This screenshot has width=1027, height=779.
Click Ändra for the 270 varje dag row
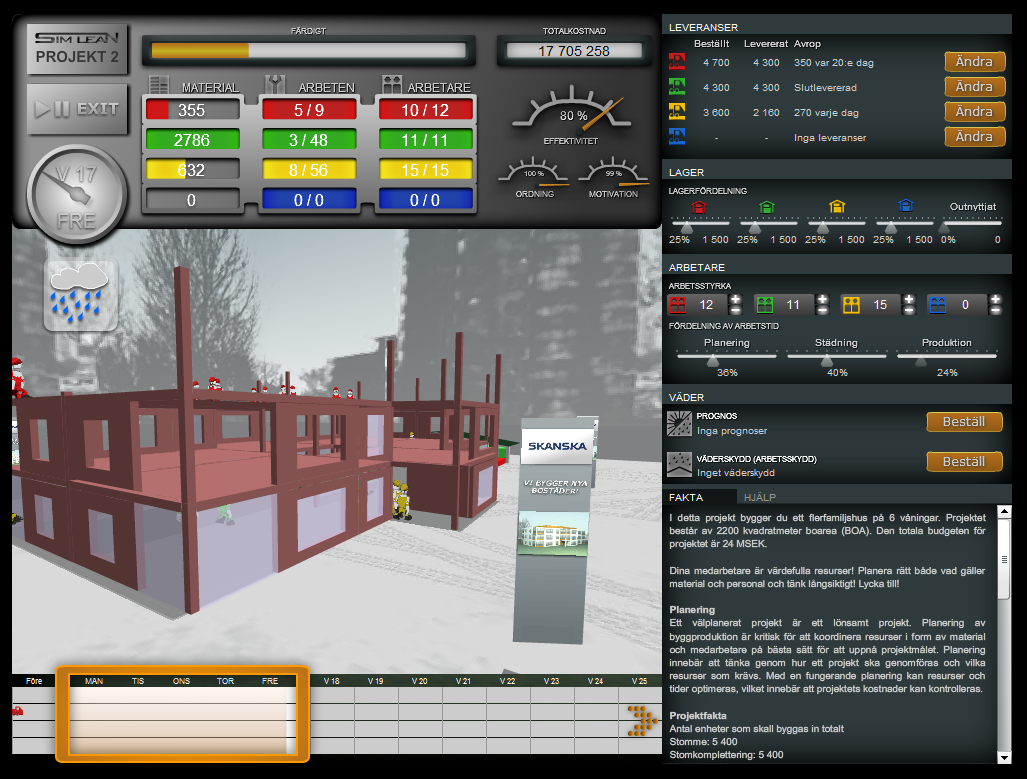pos(974,111)
